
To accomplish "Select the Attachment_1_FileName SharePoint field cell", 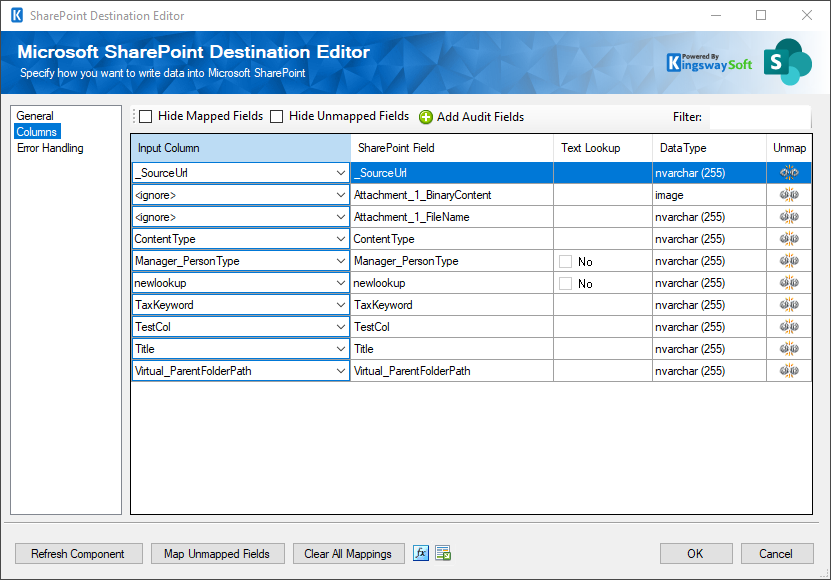I will [452, 217].
